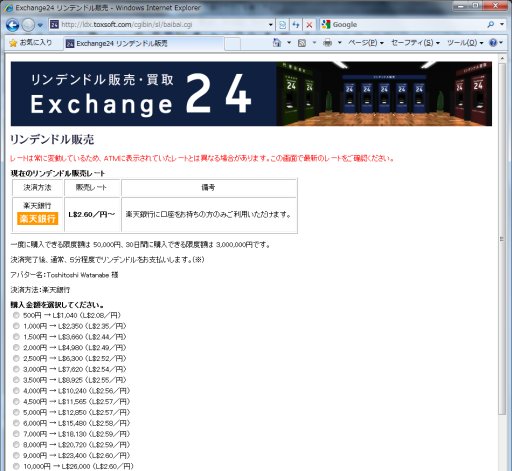512x471 pixels.
Task: Select the 10,000円 → L$26,000 option
Action: pos(16,466)
